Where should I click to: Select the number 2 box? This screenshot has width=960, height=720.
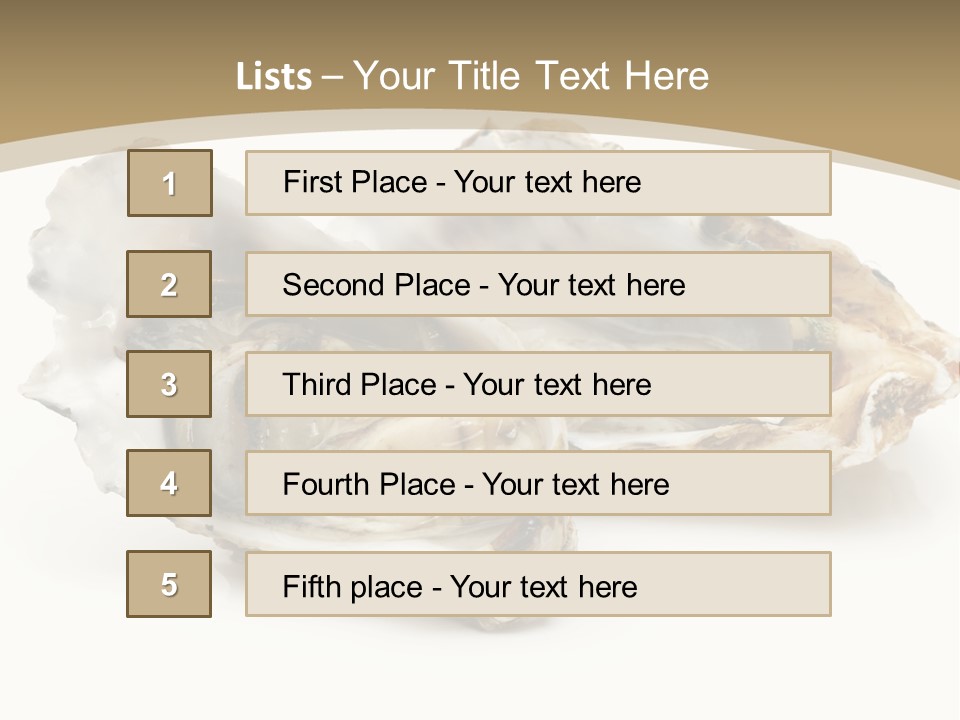coord(169,284)
